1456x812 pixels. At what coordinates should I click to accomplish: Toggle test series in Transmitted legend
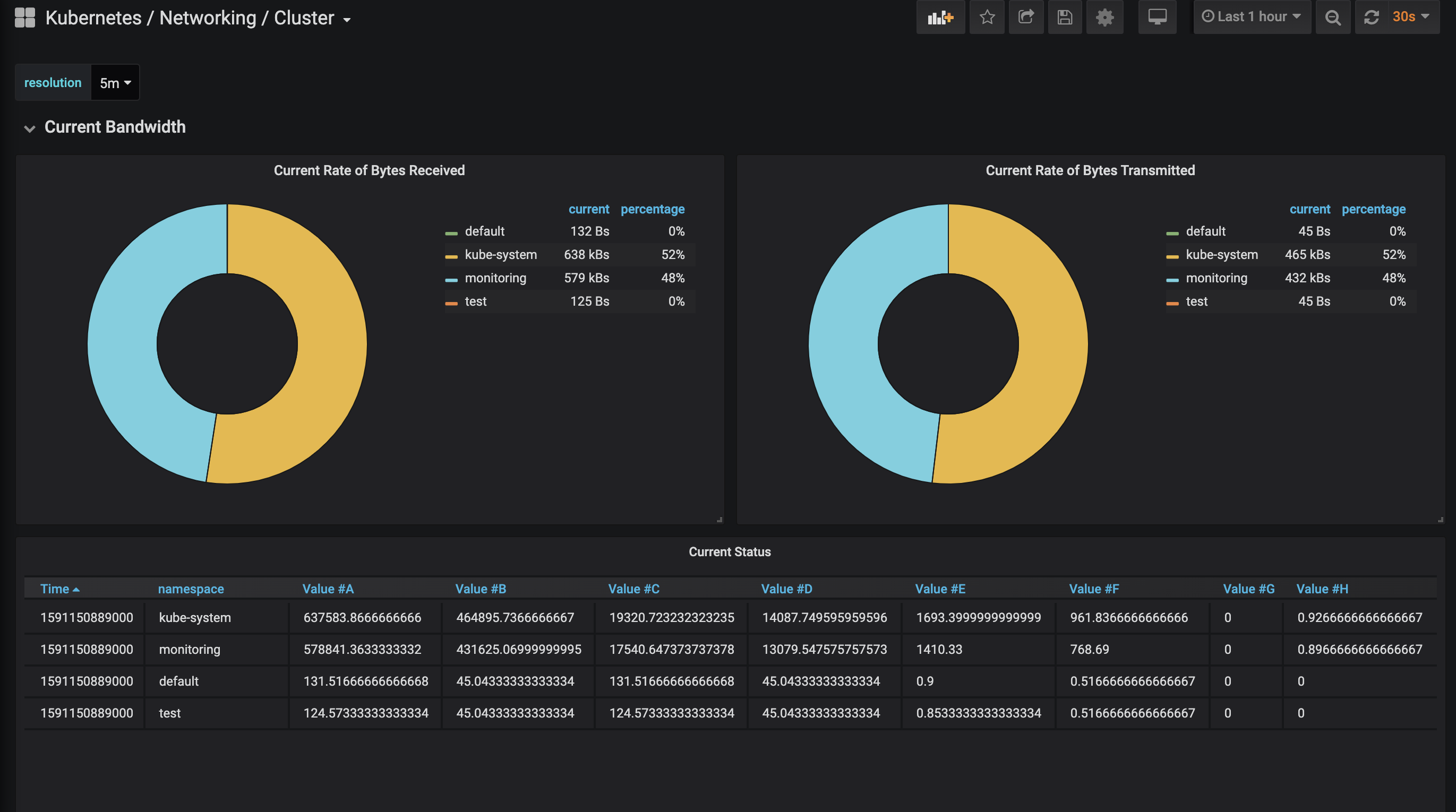[x=1196, y=301]
